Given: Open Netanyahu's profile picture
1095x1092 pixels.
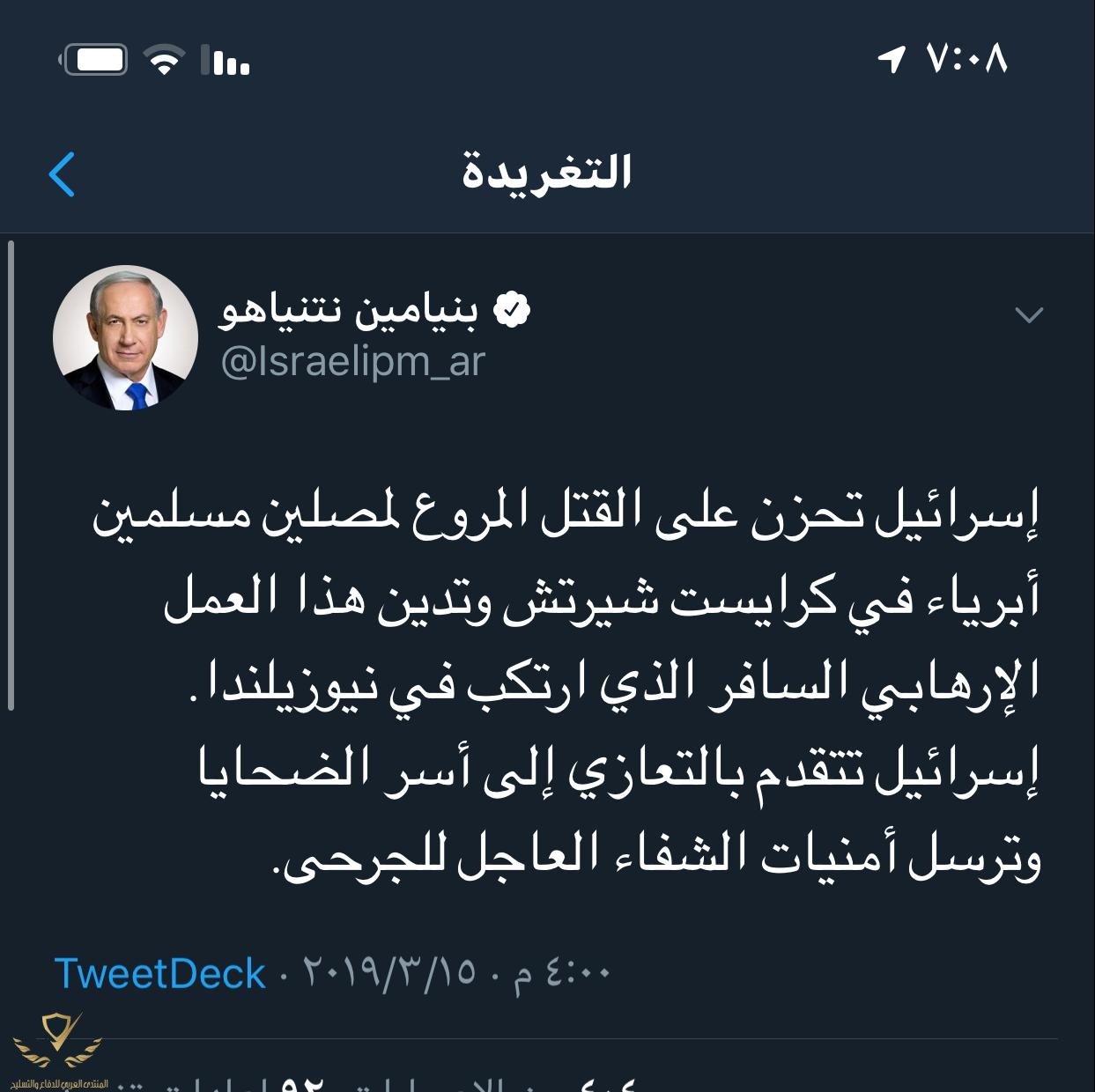Looking at the screenshot, I should click(x=126, y=337).
